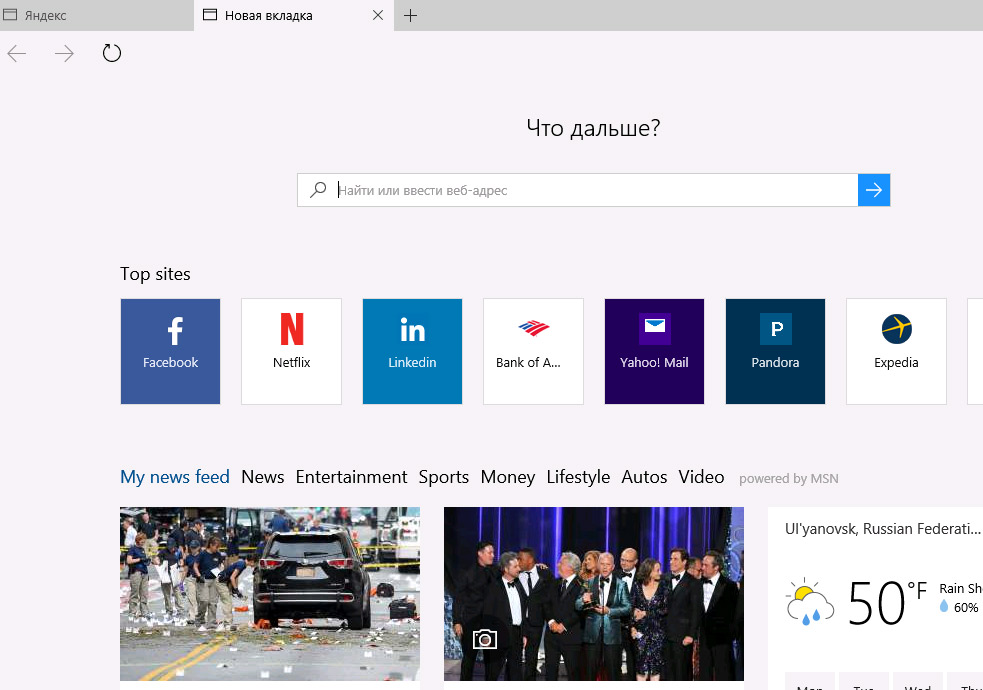Viewport: 983px width, 690px height.
Task: Switch to the Sports category
Action: pyautogui.click(x=444, y=478)
